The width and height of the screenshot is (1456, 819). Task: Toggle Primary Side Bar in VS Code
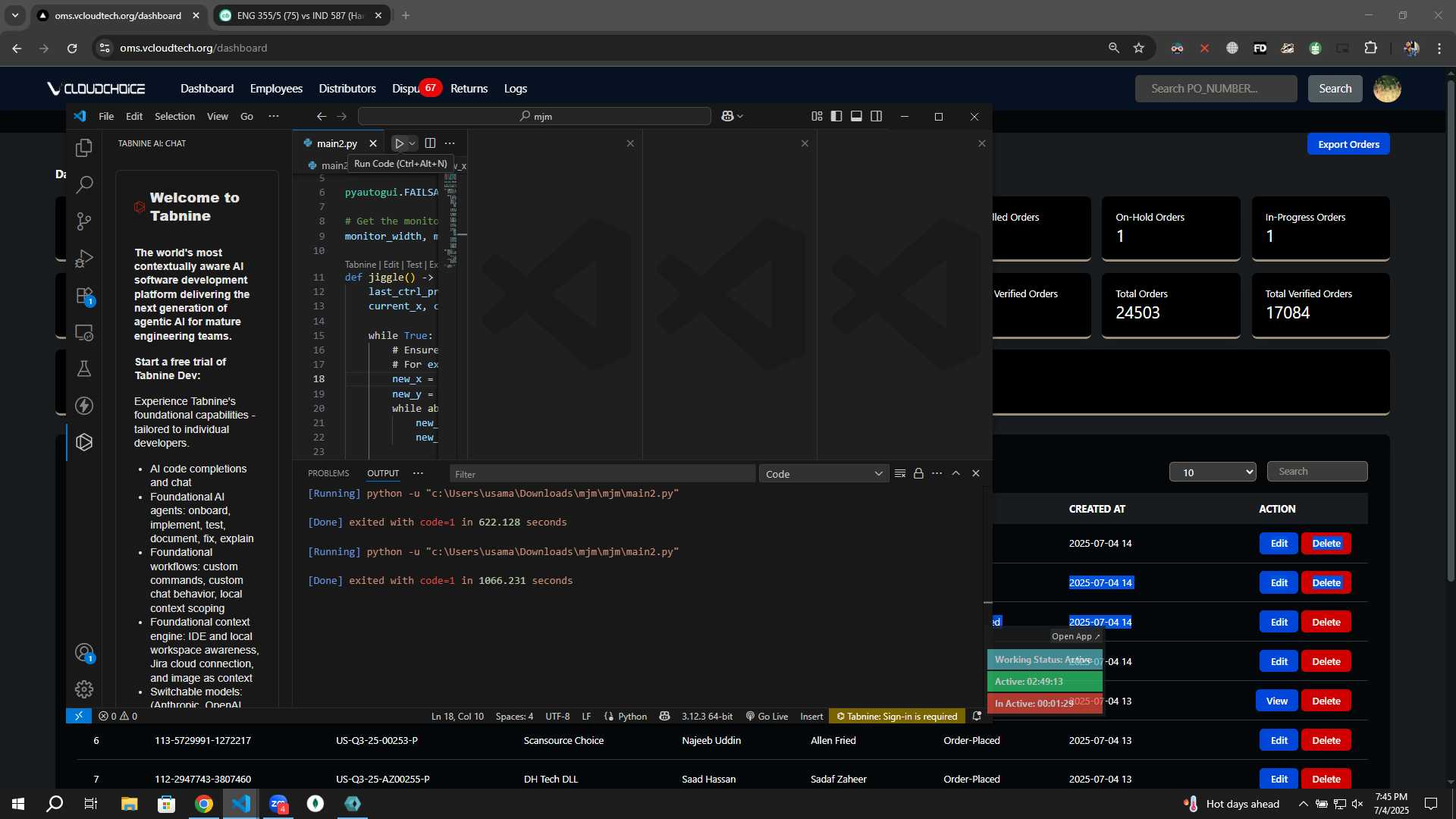coord(836,116)
